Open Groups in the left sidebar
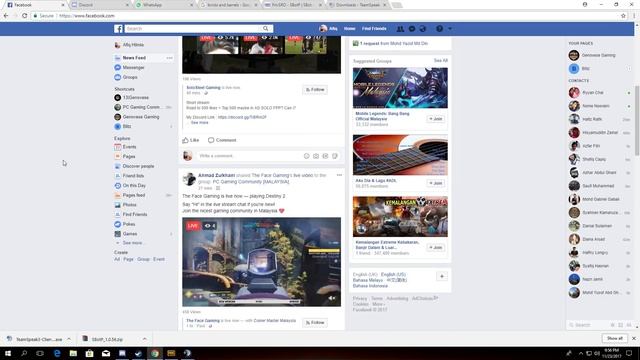Viewport: 640px width, 360px height. (130, 77)
